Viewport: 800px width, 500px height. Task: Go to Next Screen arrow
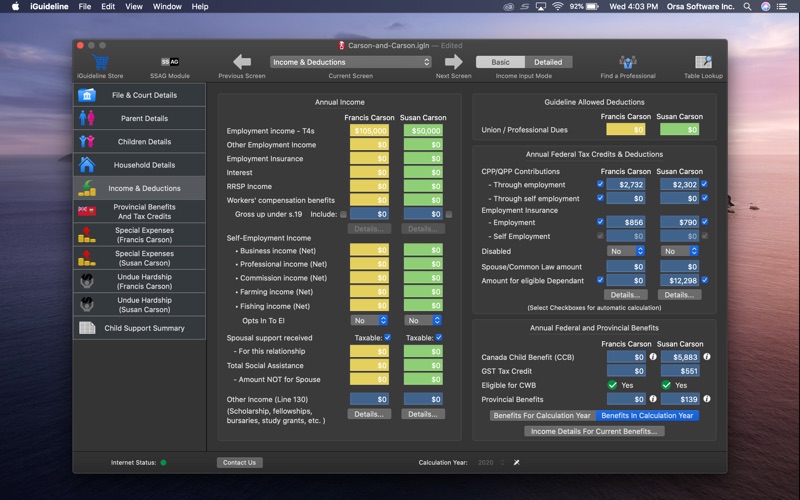tap(454, 62)
